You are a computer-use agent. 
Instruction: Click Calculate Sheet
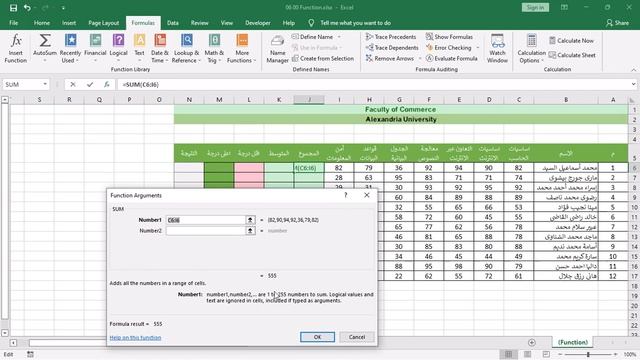[x=572, y=55]
